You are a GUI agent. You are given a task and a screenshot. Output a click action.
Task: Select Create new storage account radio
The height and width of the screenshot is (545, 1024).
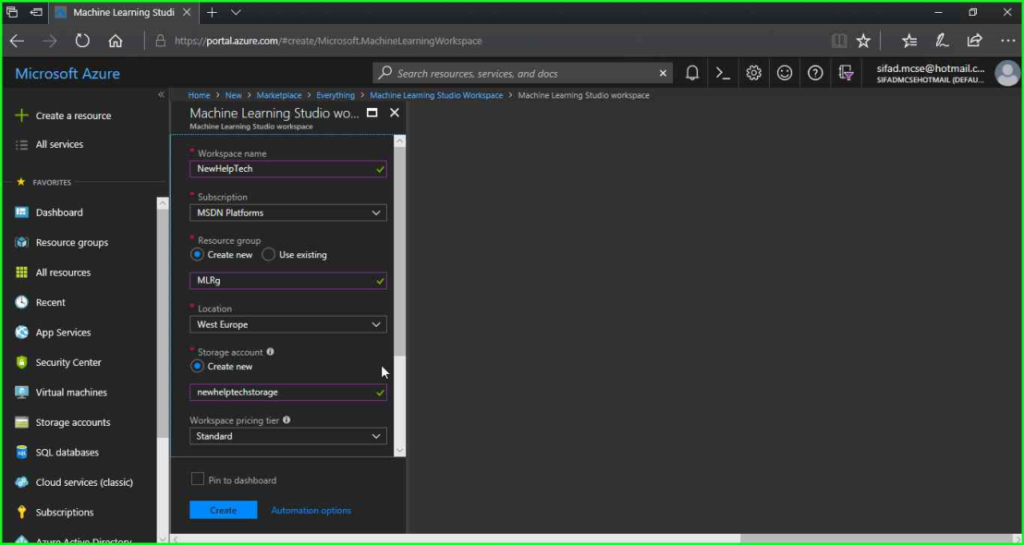pyautogui.click(x=197, y=366)
